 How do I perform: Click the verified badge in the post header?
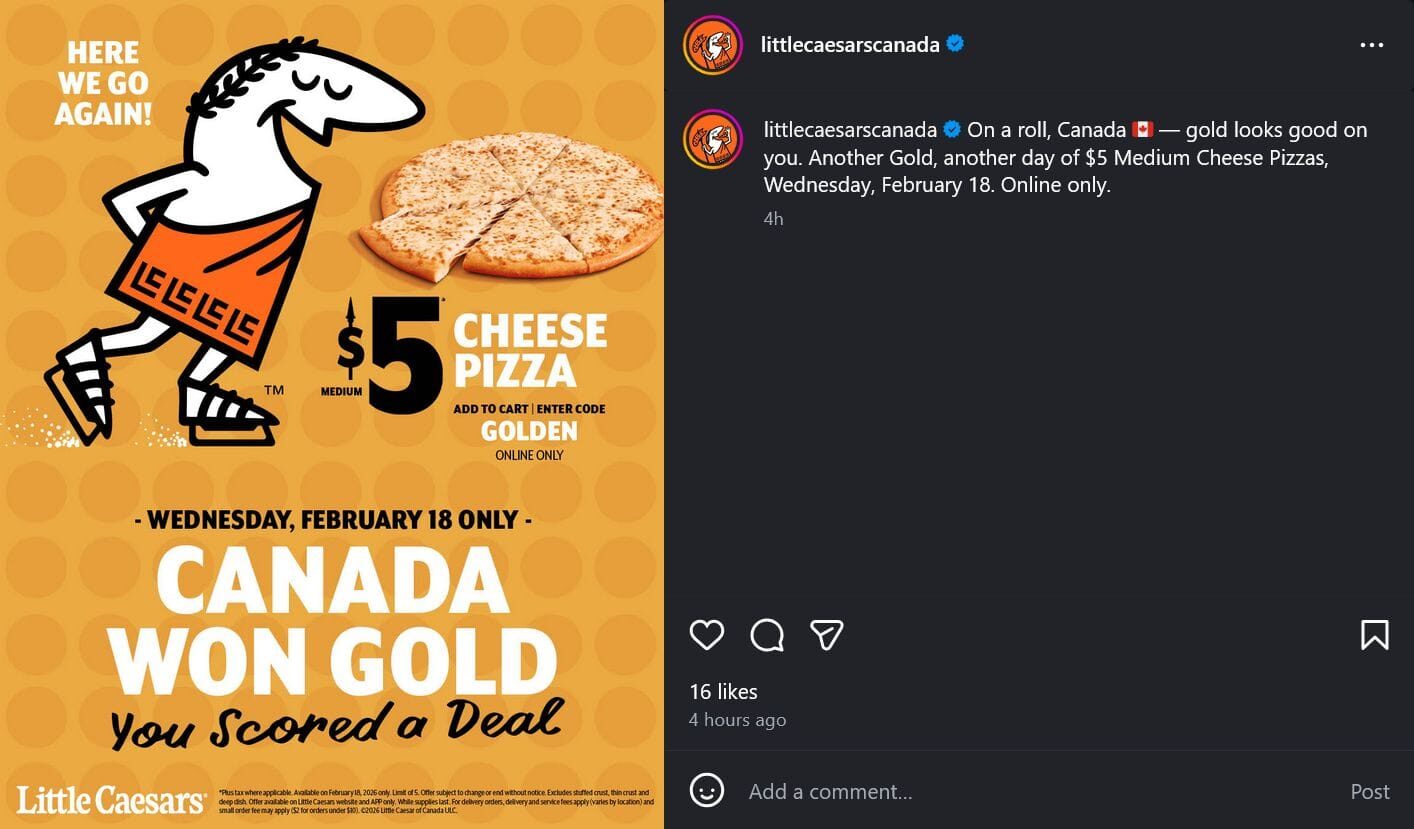[x=955, y=44]
